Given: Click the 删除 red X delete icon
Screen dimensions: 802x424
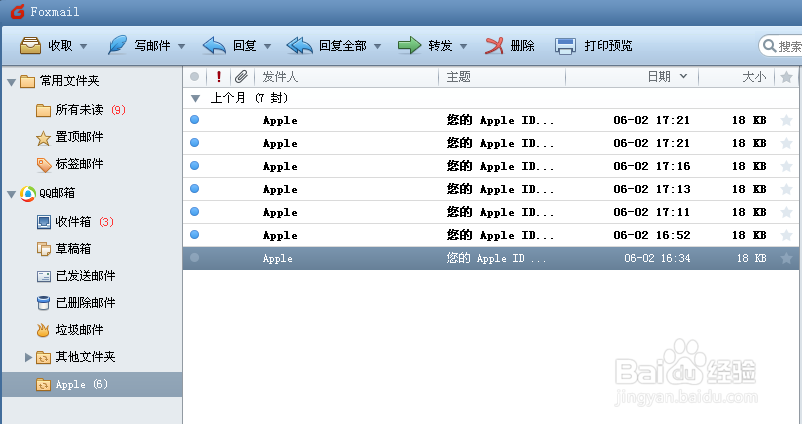Looking at the screenshot, I should [494, 46].
